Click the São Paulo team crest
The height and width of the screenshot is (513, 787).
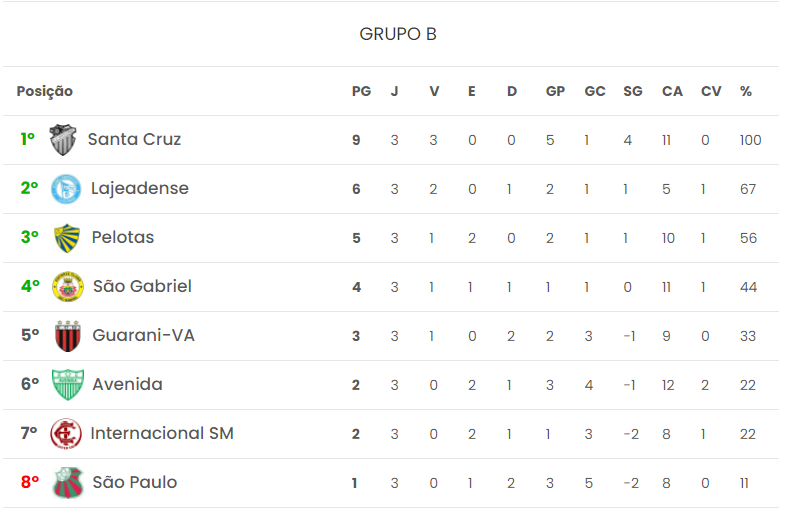[x=68, y=483]
